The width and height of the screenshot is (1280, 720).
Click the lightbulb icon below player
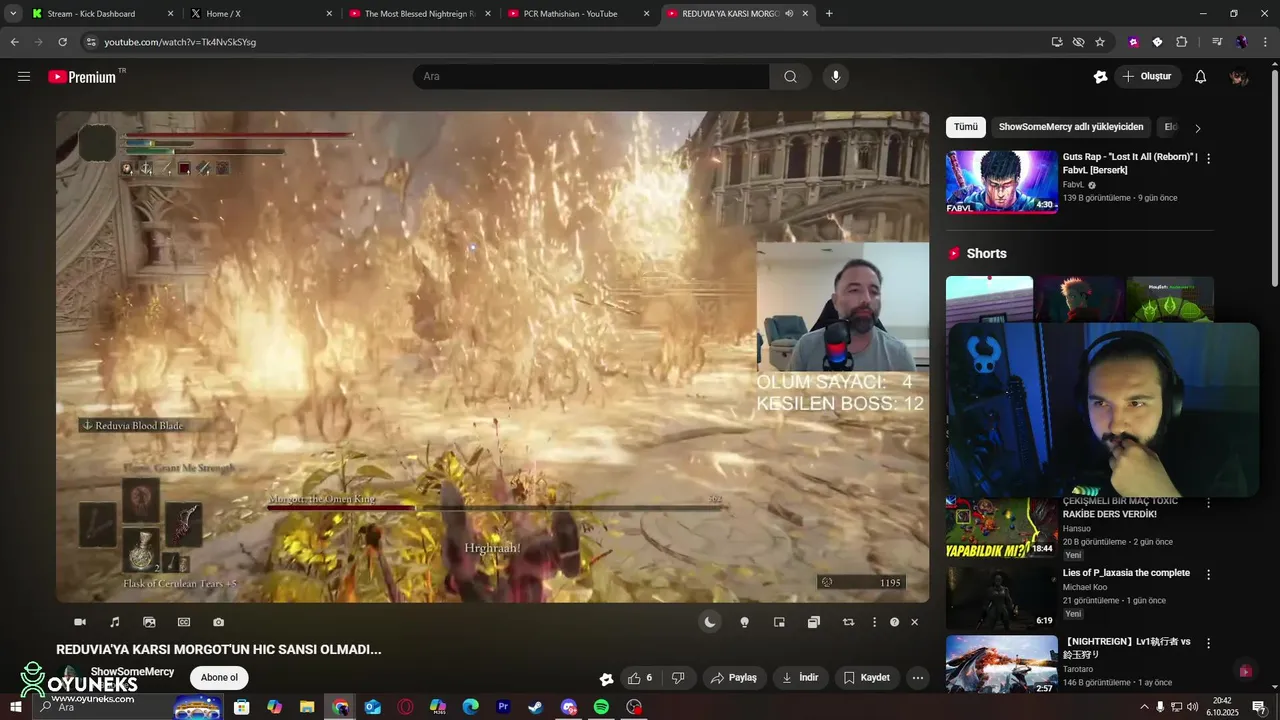[744, 622]
